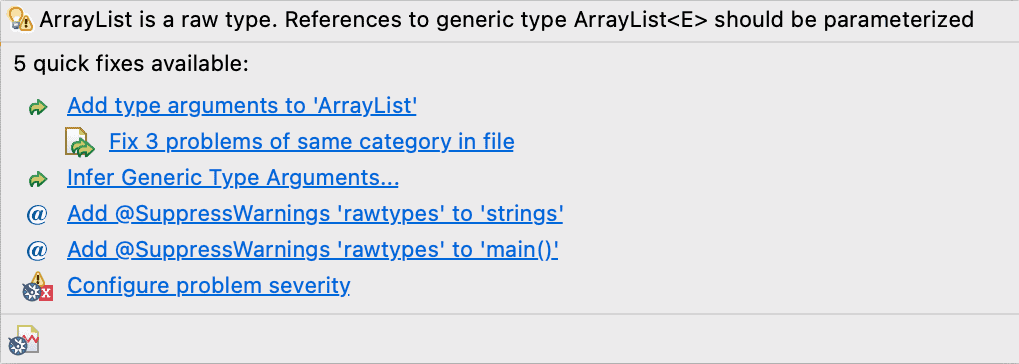Click the @ icon for 'strings' suppress warning
The height and width of the screenshot is (364, 1019).
[37, 214]
